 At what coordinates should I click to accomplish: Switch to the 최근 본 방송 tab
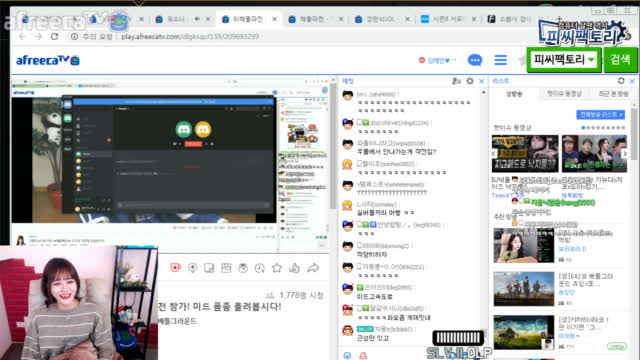(613, 94)
